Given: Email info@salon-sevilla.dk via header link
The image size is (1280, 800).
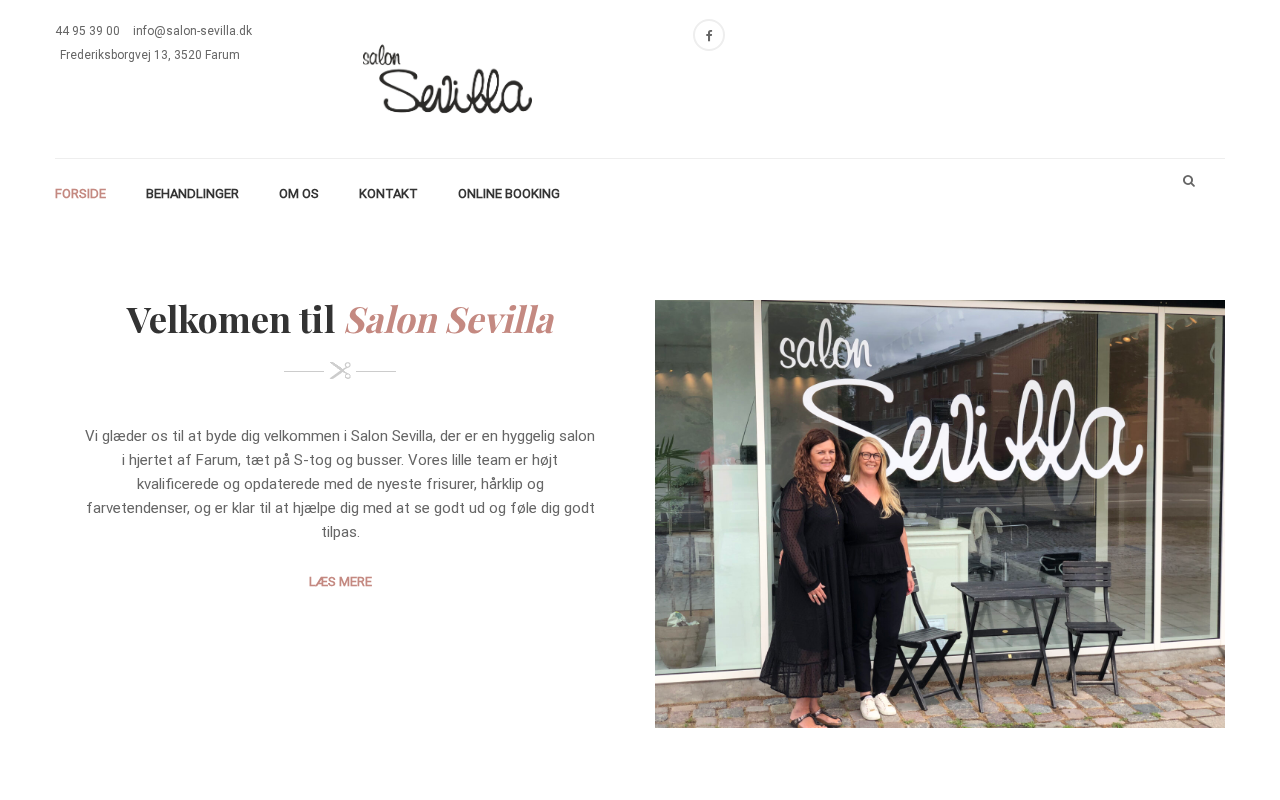Looking at the screenshot, I should point(192,31).
